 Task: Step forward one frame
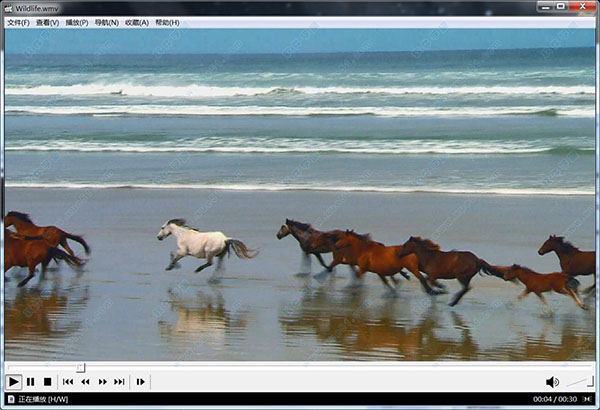141,381
